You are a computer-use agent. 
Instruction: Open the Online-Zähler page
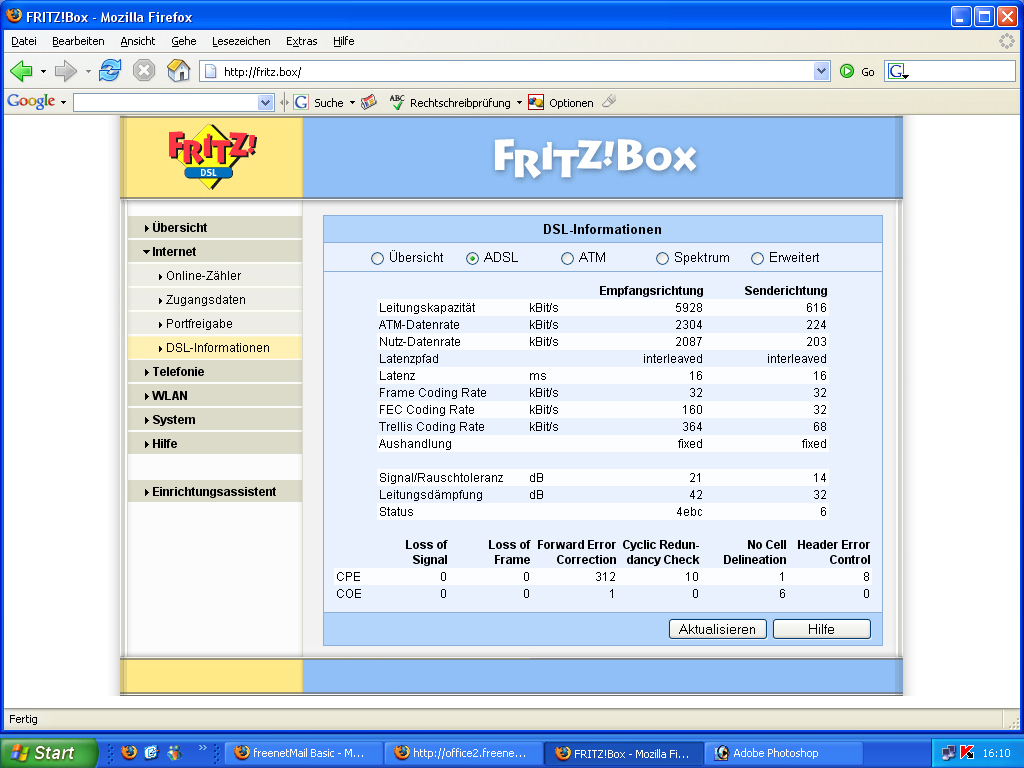216,276
